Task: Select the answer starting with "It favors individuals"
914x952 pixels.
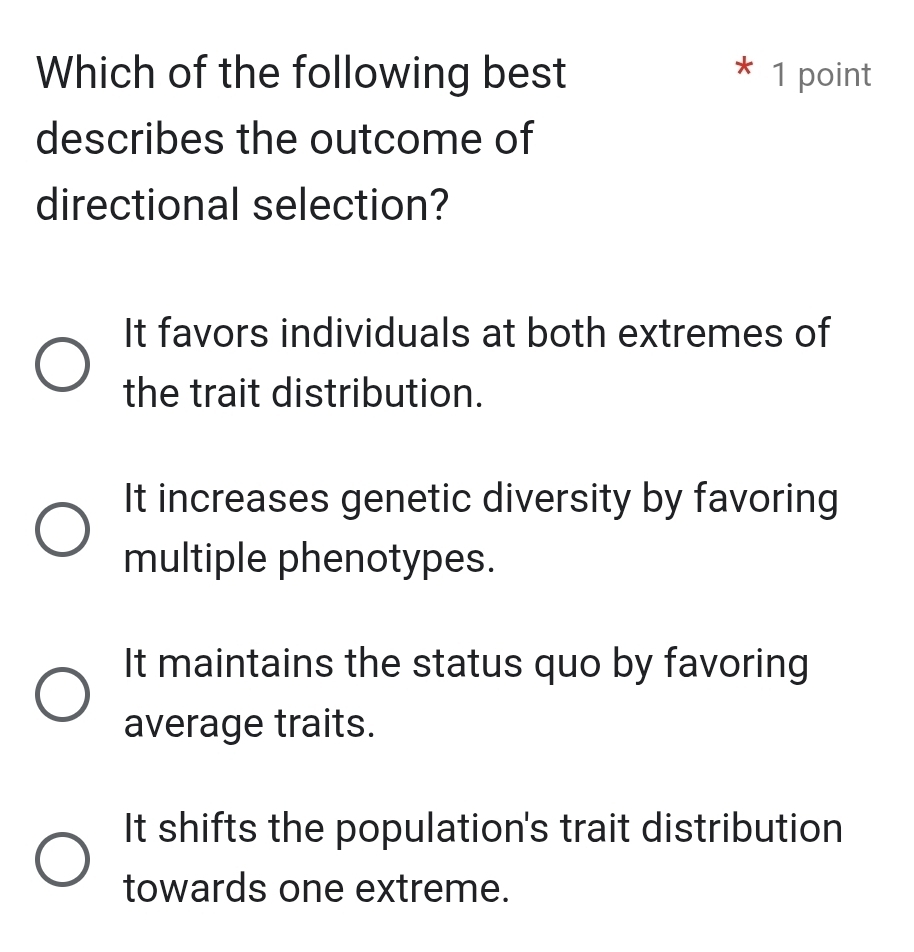Action: click(x=476, y=362)
